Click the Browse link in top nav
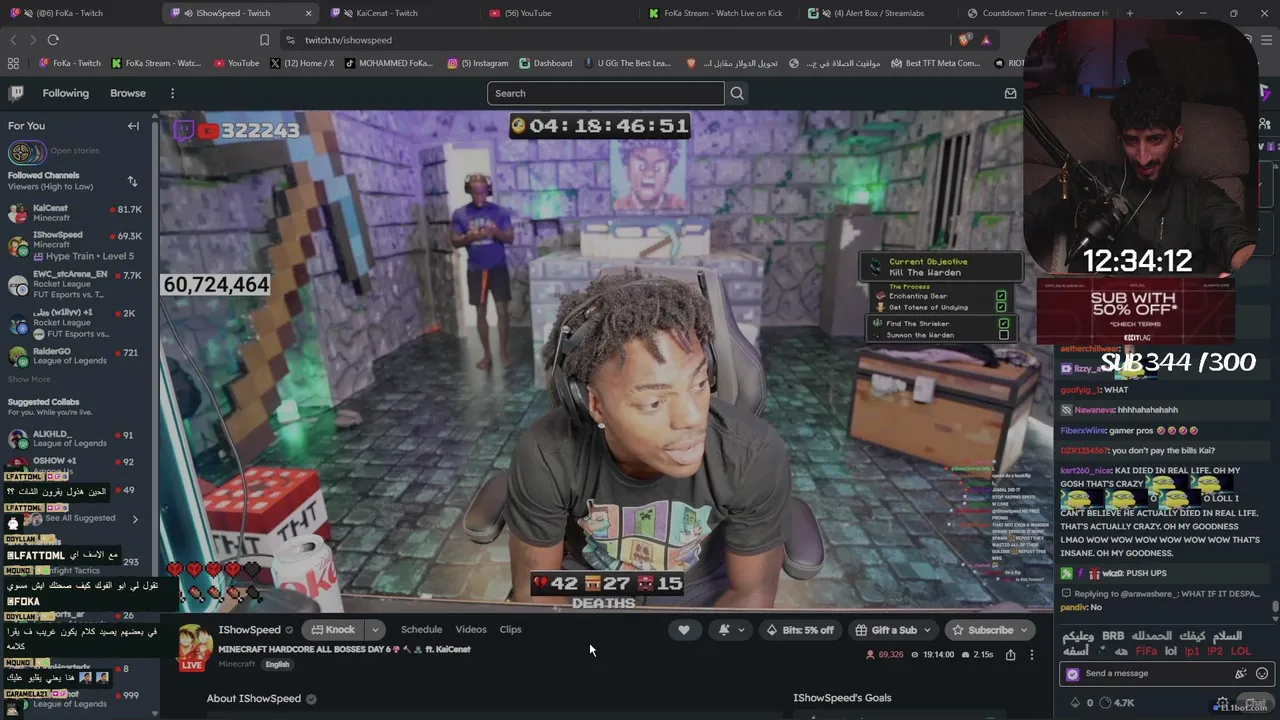The width and height of the screenshot is (1280, 720). click(x=128, y=93)
